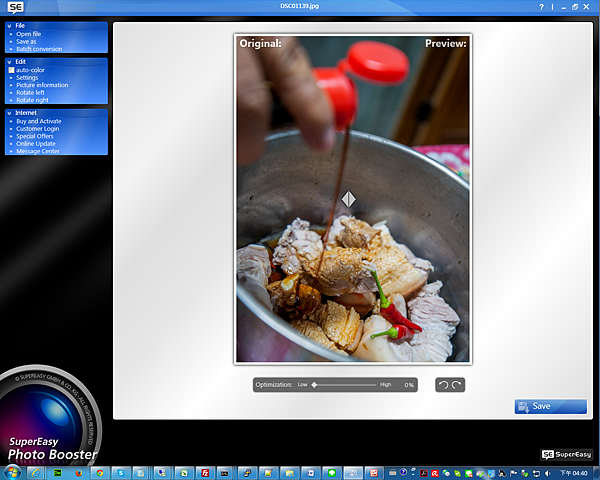This screenshot has height=480, width=600.
Task: Click the Action Center flag tray icon
Action: [x=514, y=473]
